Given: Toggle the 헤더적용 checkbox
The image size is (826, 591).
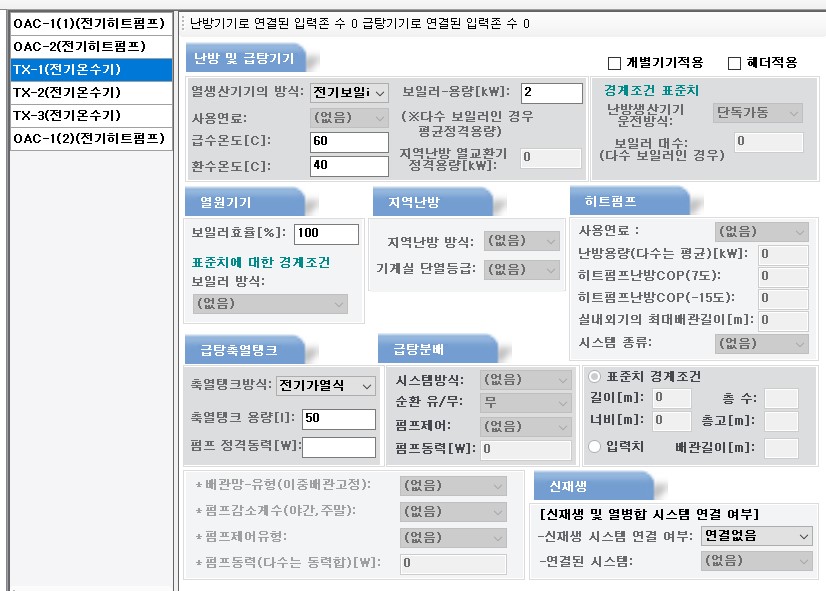Looking at the screenshot, I should point(735,63).
